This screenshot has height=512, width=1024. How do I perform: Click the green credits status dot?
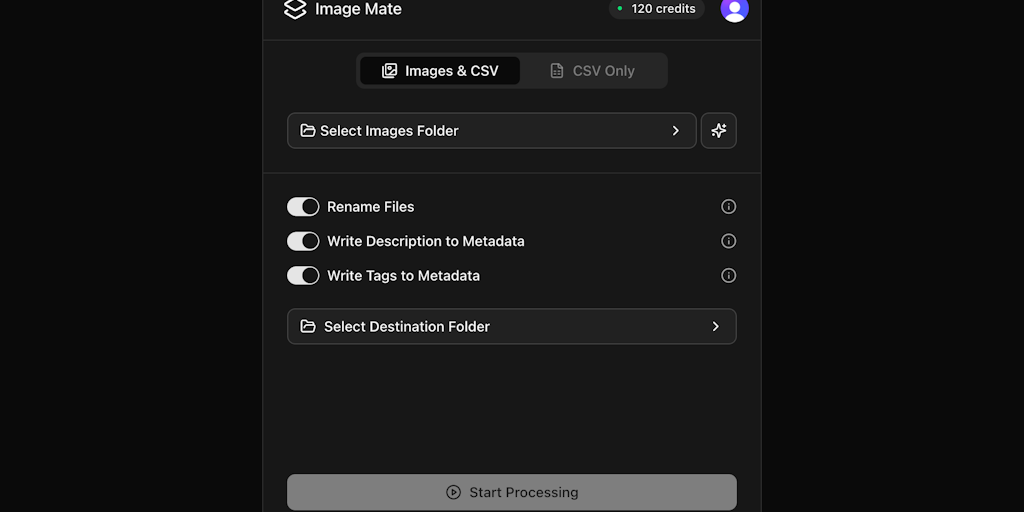click(x=620, y=9)
